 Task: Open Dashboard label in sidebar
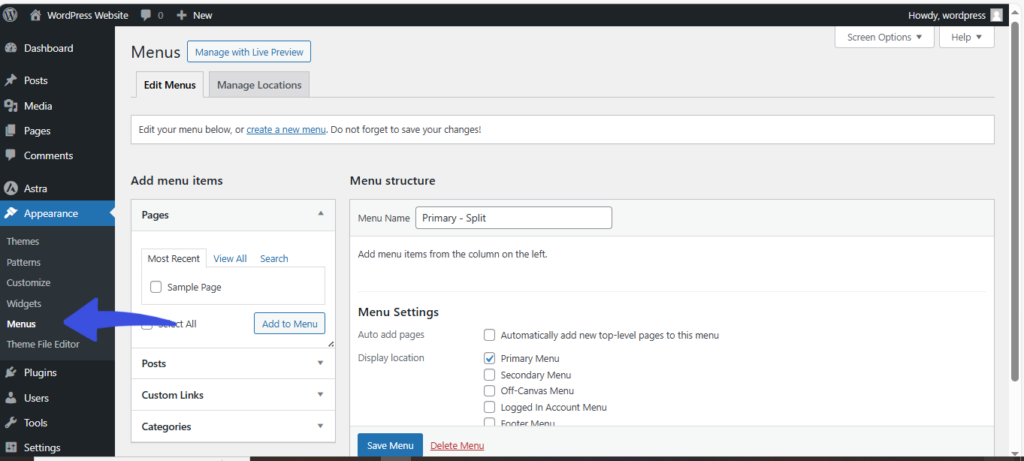click(48, 48)
